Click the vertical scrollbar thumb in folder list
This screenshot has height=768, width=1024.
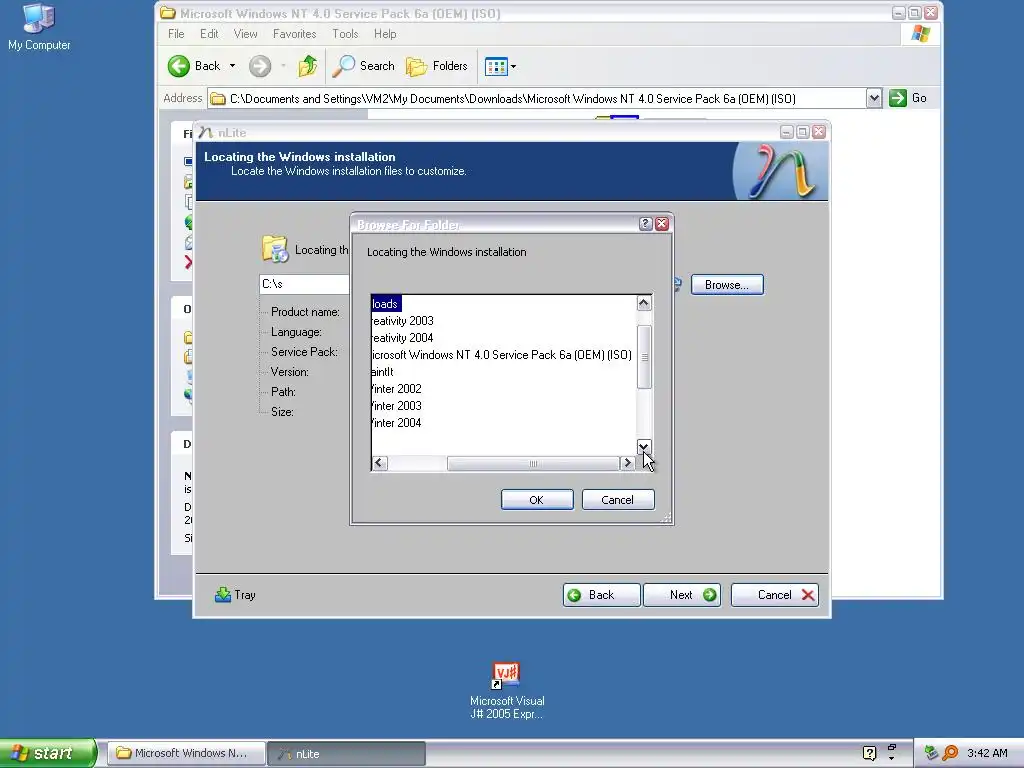point(644,357)
